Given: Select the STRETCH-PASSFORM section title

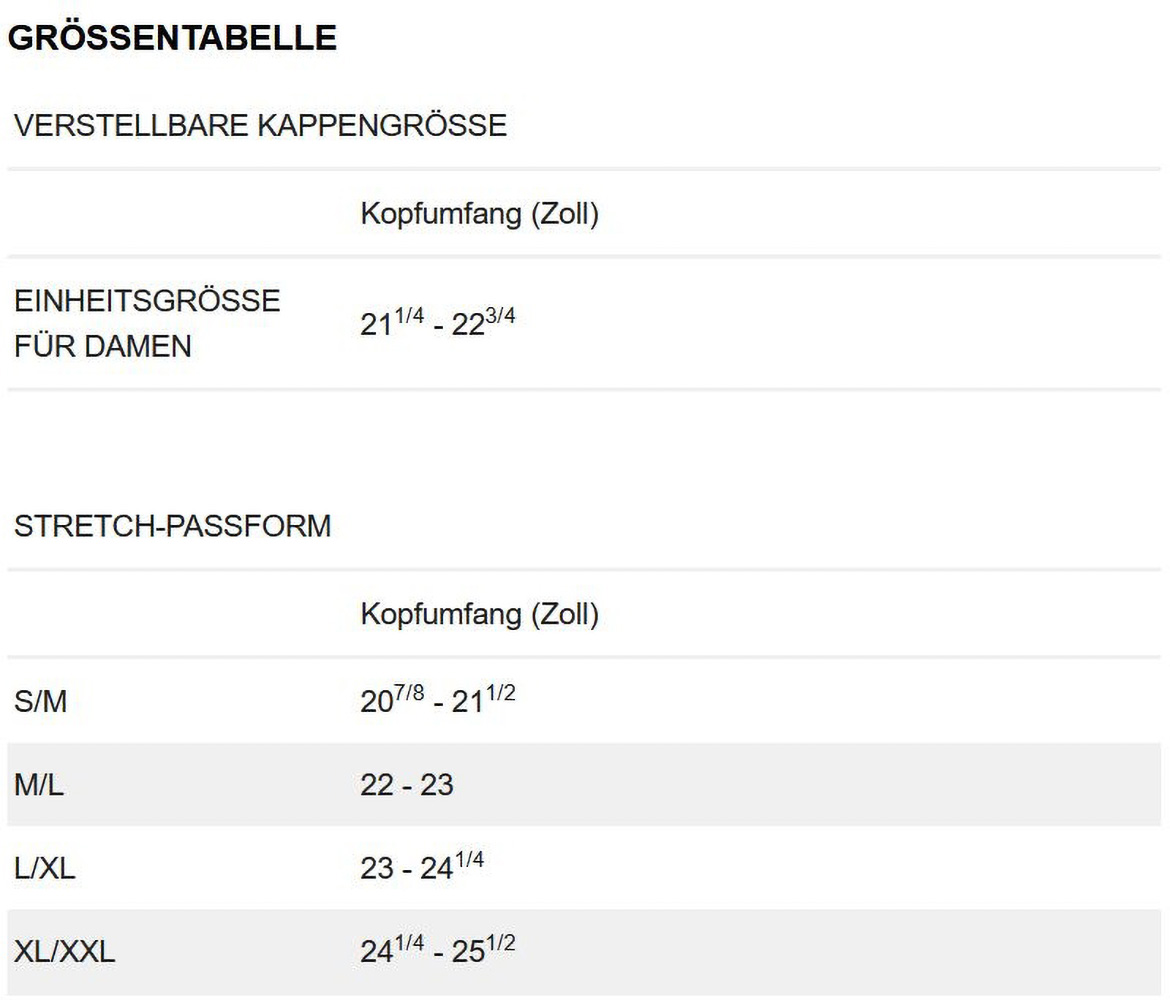Looking at the screenshot, I should [x=172, y=526].
